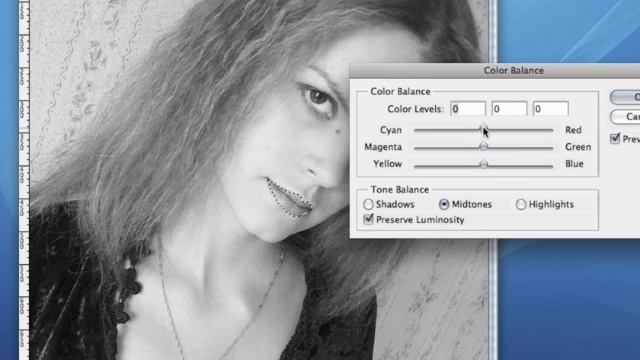The height and width of the screenshot is (360, 640).
Task: Click the Color Levels label
Action: coord(416,109)
